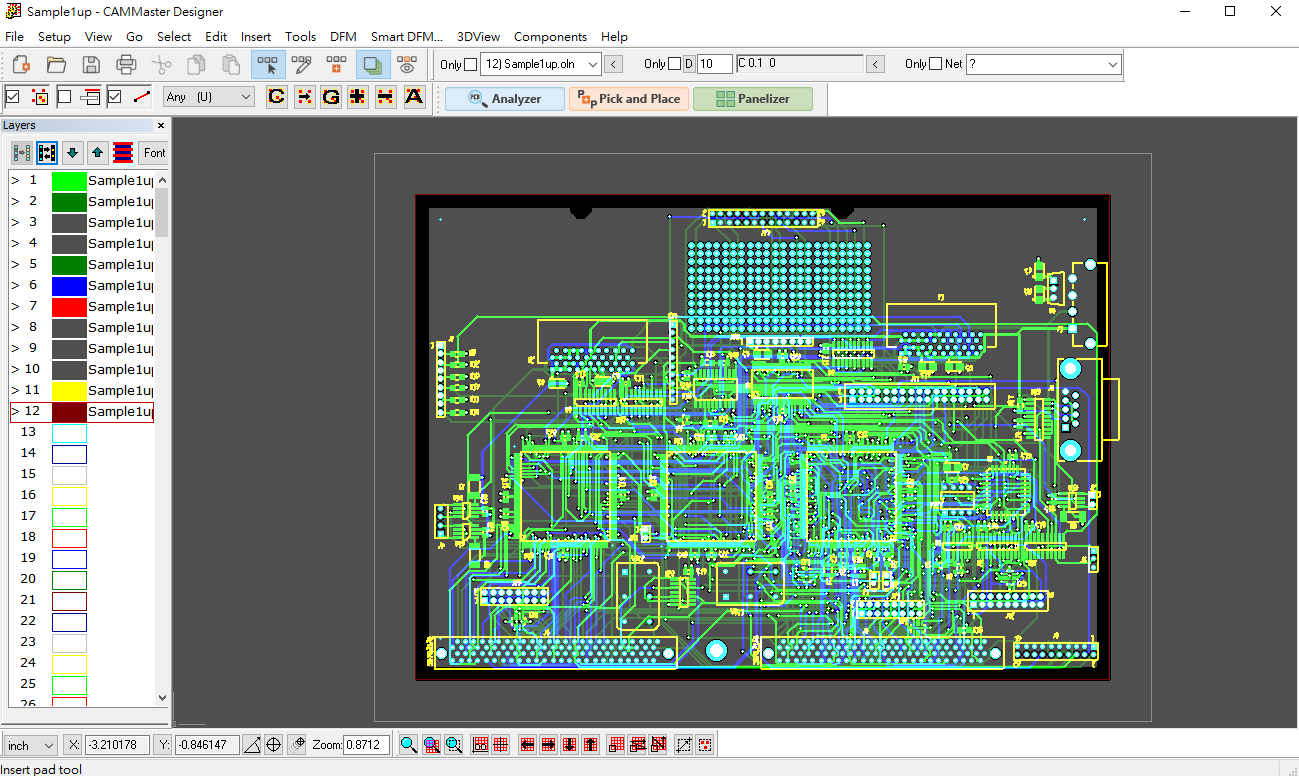The image size is (1299, 776).
Task: Click the Layers list scroll down arrow
Action: (163, 698)
